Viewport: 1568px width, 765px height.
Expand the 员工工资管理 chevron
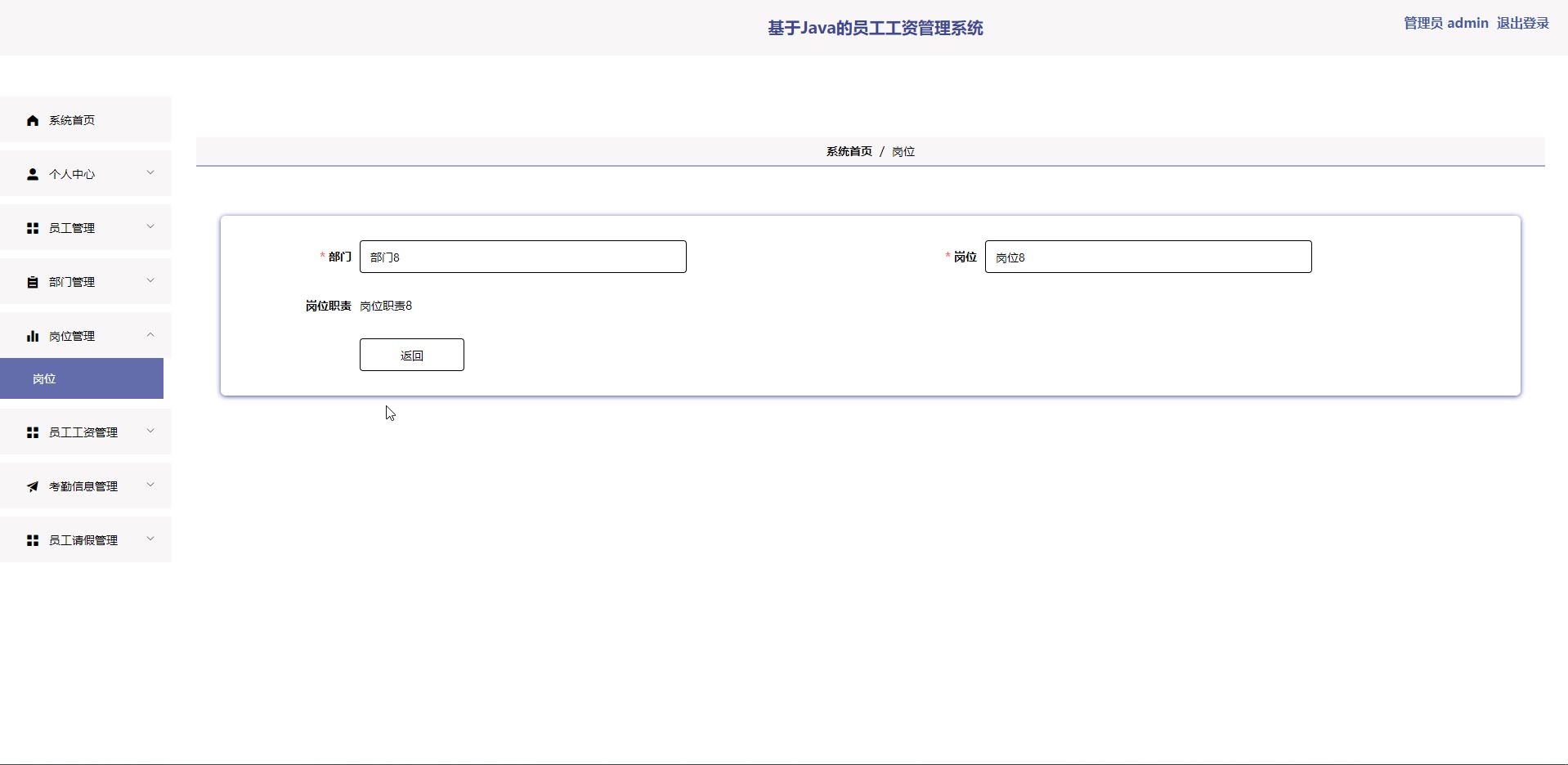[x=150, y=431]
